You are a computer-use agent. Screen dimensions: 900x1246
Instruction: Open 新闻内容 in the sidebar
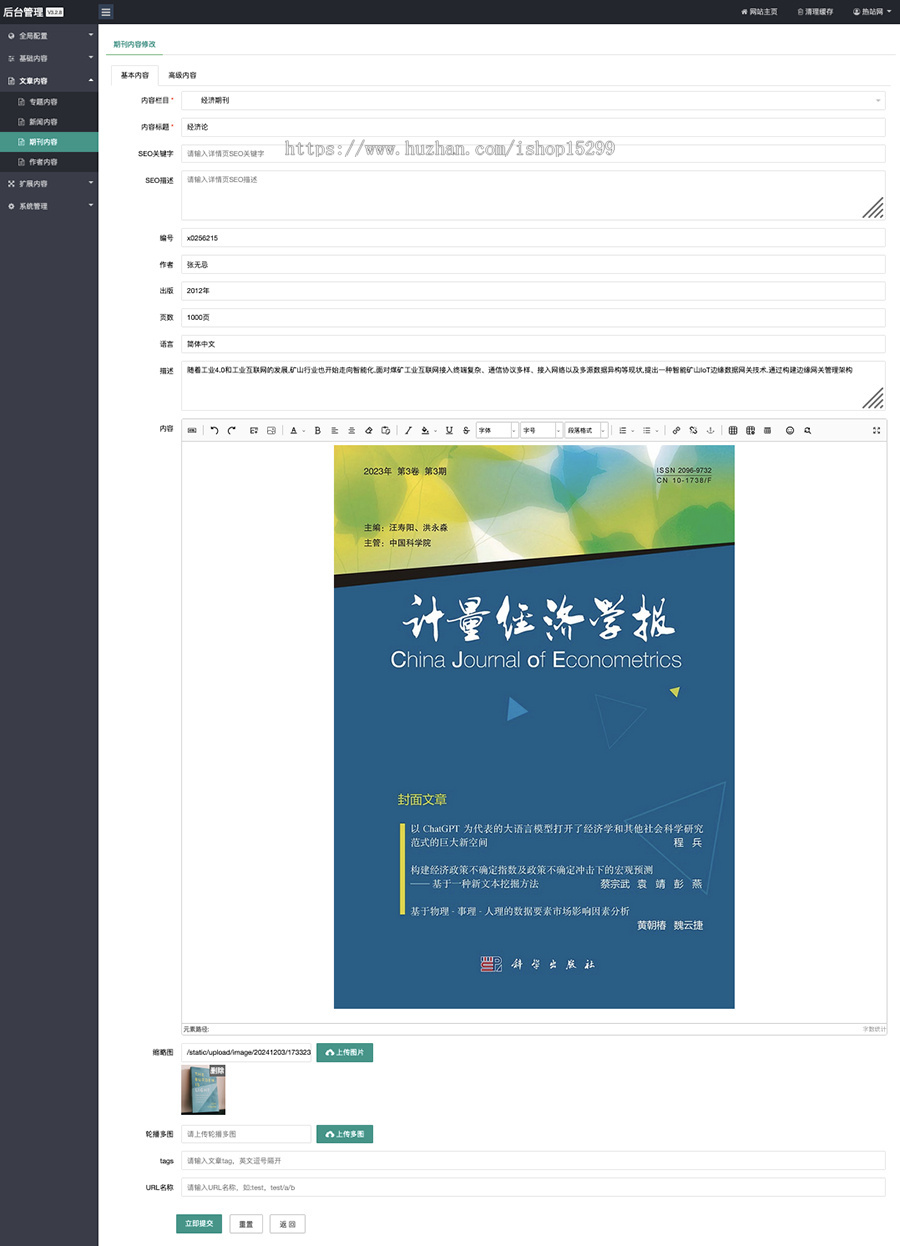(49, 122)
